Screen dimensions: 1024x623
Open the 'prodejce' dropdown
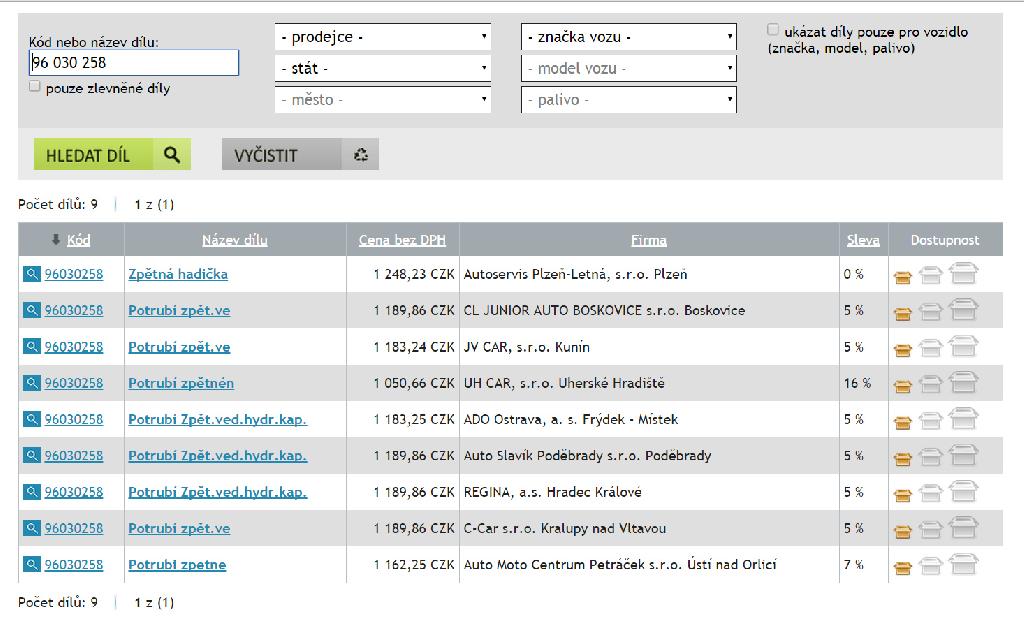point(383,37)
